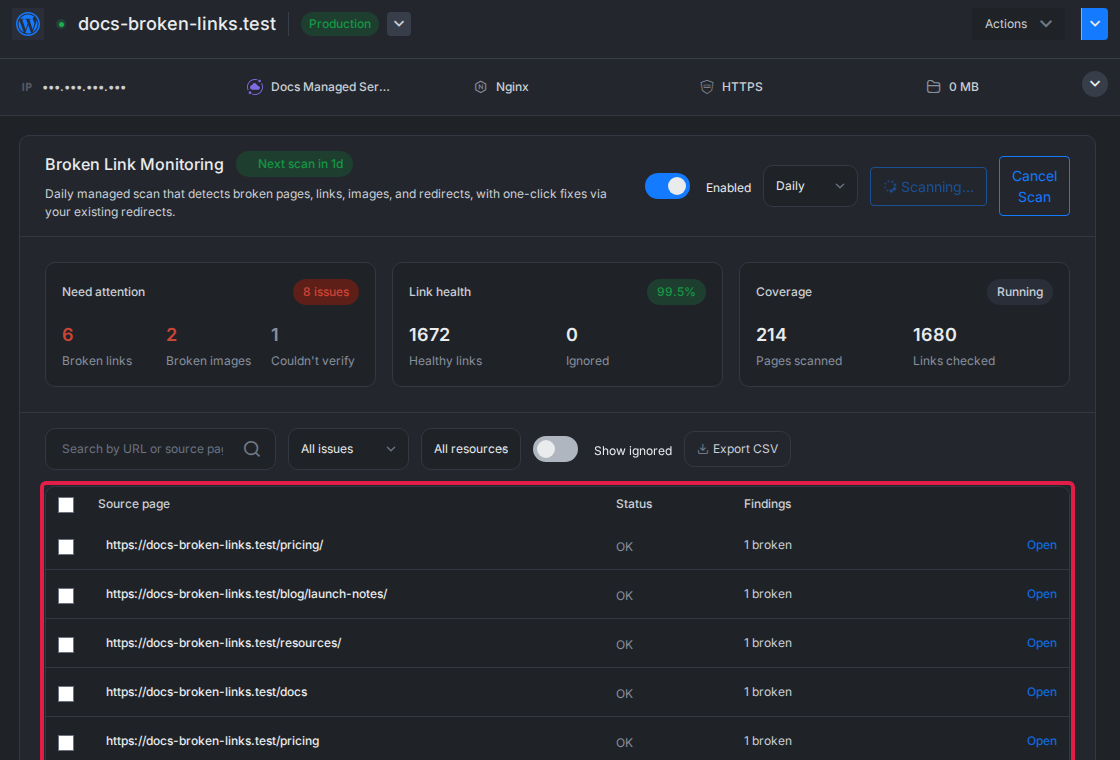Click the WordPress logo icon
Image resolution: width=1120 pixels, height=760 pixels.
(28, 24)
